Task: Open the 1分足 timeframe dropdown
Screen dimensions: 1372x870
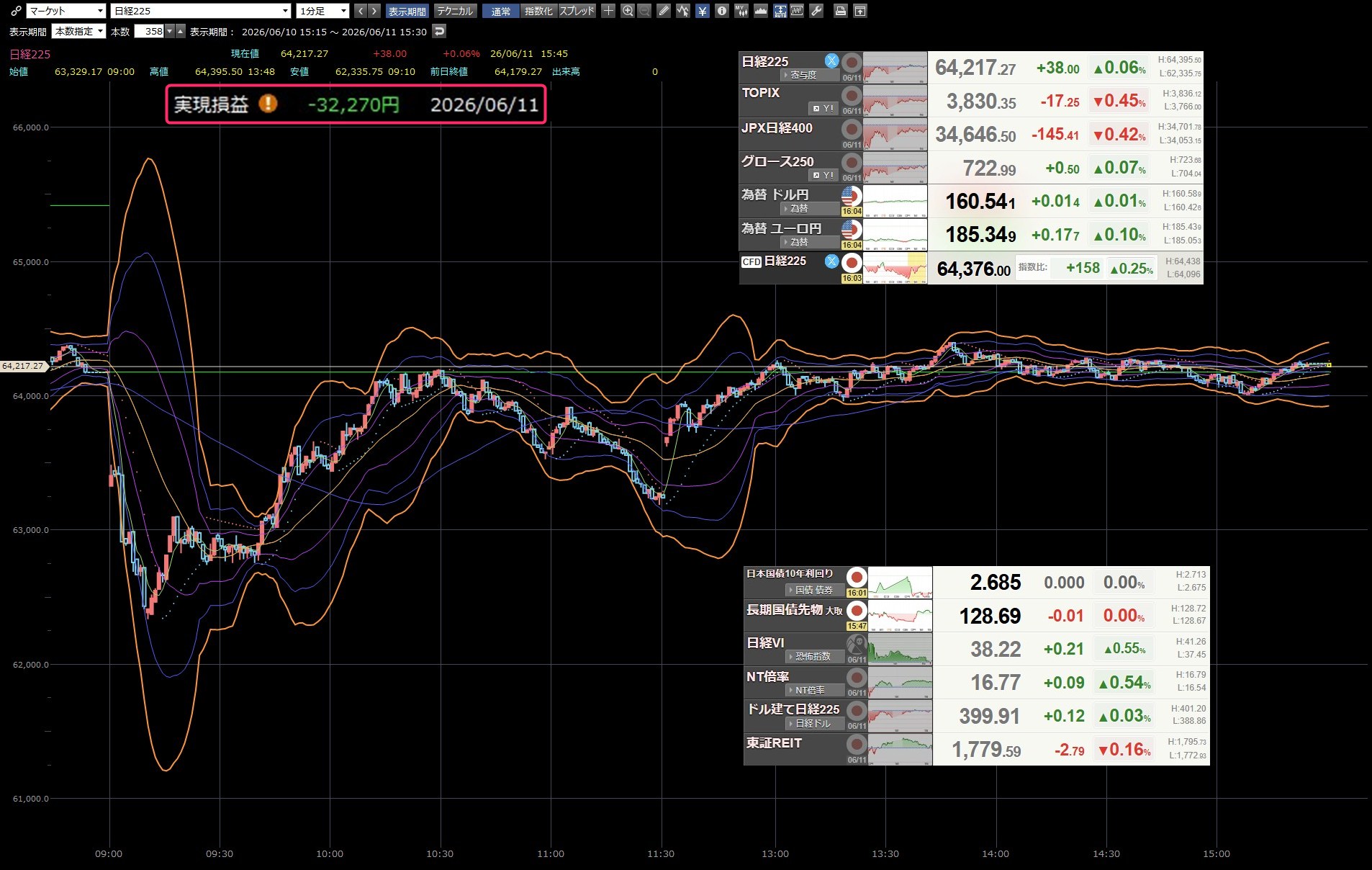Action: (323, 11)
